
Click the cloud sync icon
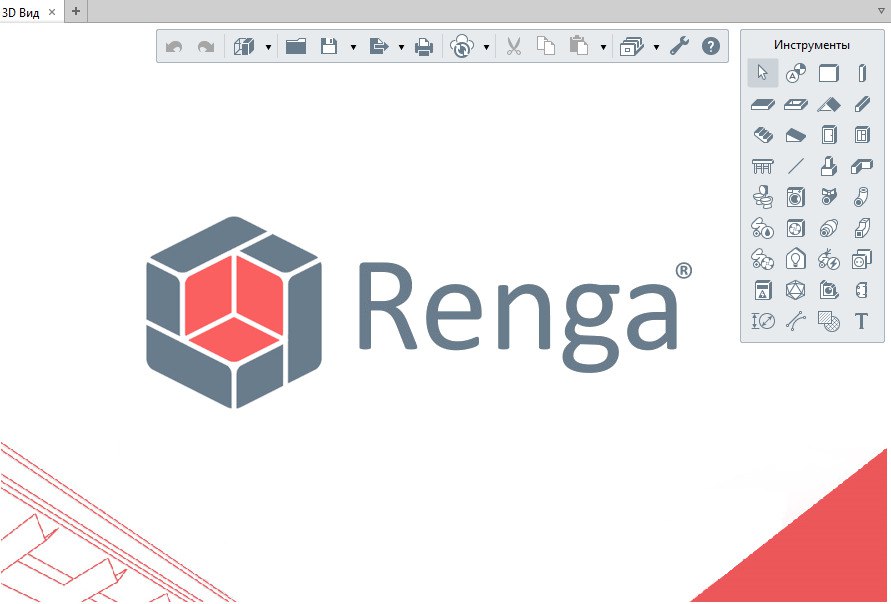462,46
